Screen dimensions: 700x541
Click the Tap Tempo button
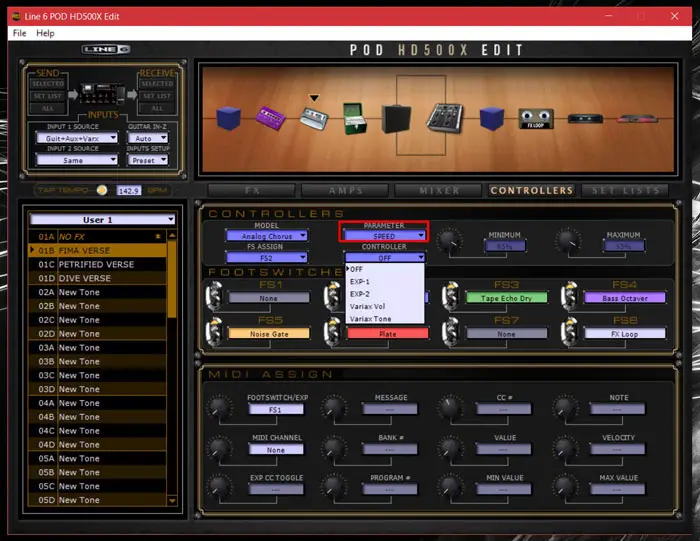click(102, 190)
